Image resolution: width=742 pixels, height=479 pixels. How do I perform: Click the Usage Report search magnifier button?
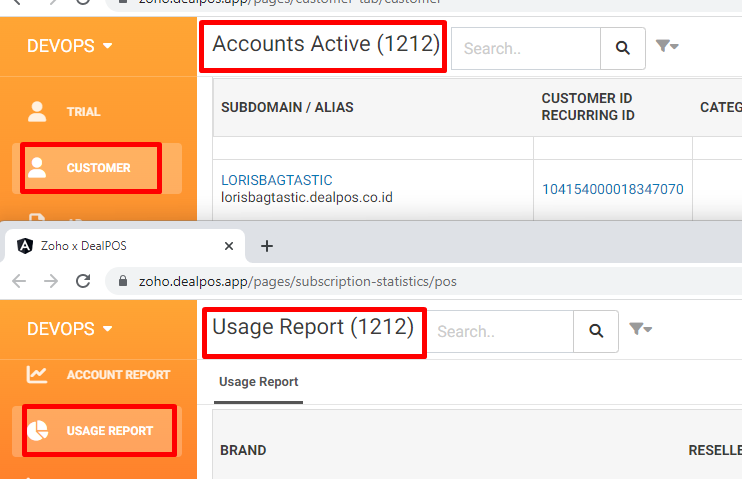[596, 331]
